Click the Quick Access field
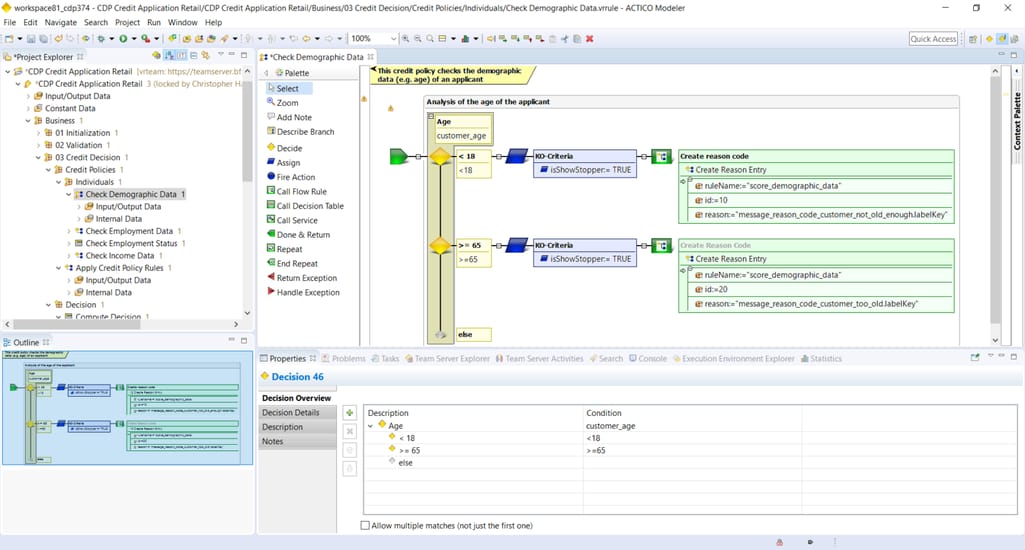Image resolution: width=1025 pixels, height=550 pixels. [x=933, y=39]
